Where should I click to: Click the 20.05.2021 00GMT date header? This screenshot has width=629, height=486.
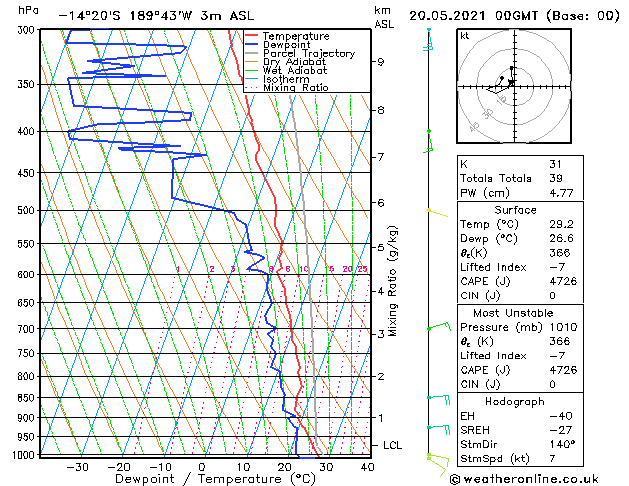coord(473,16)
